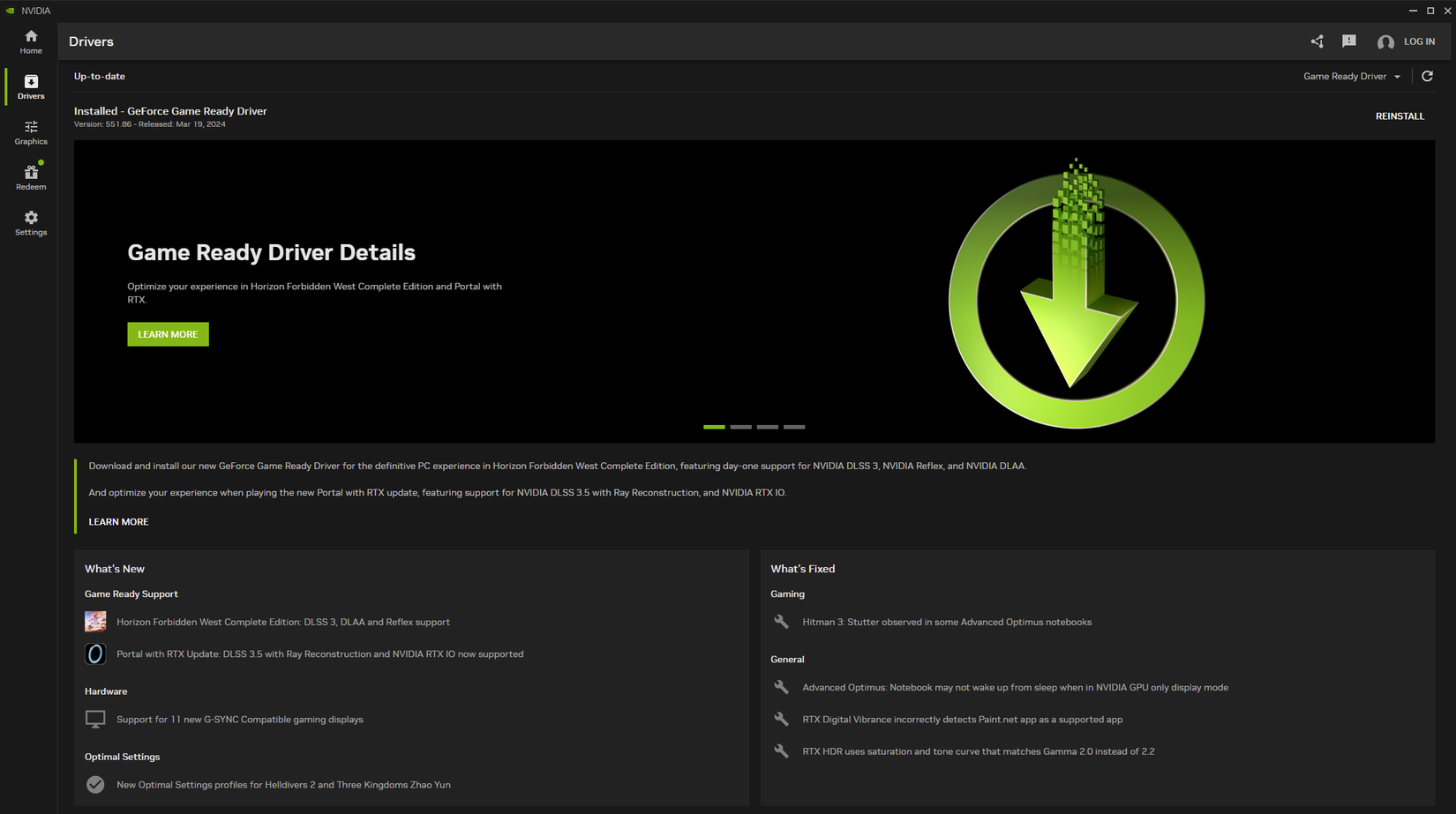1456x814 pixels.
Task: Jump to fourth banner slide indicator
Action: (794, 427)
